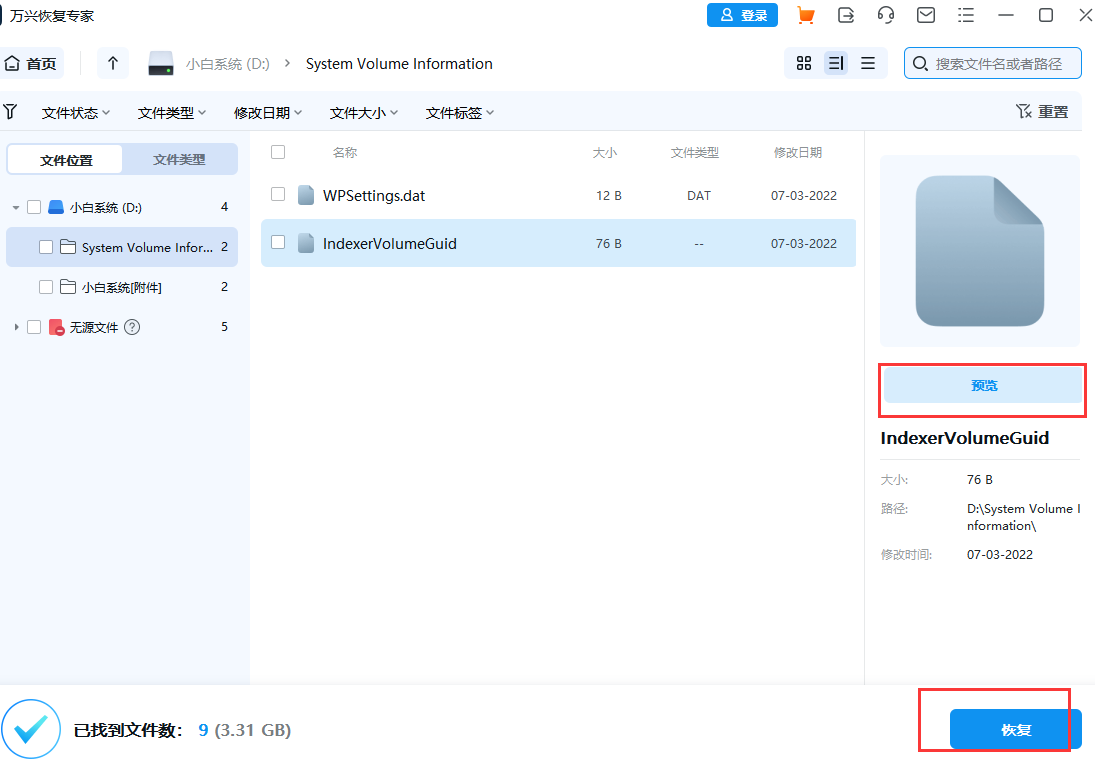Click the 无源文件 red file icon

(57, 327)
